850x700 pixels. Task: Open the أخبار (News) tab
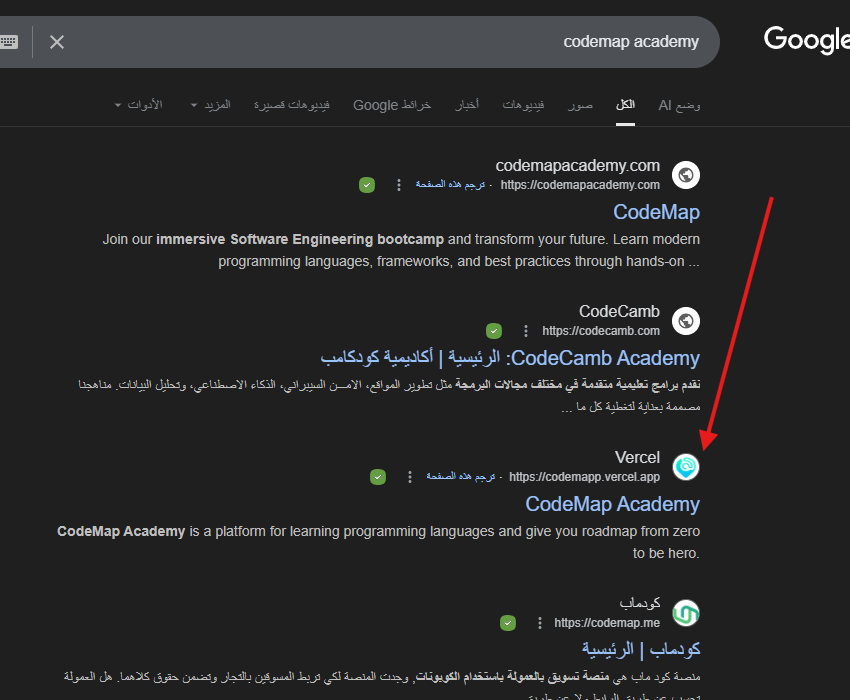467,105
